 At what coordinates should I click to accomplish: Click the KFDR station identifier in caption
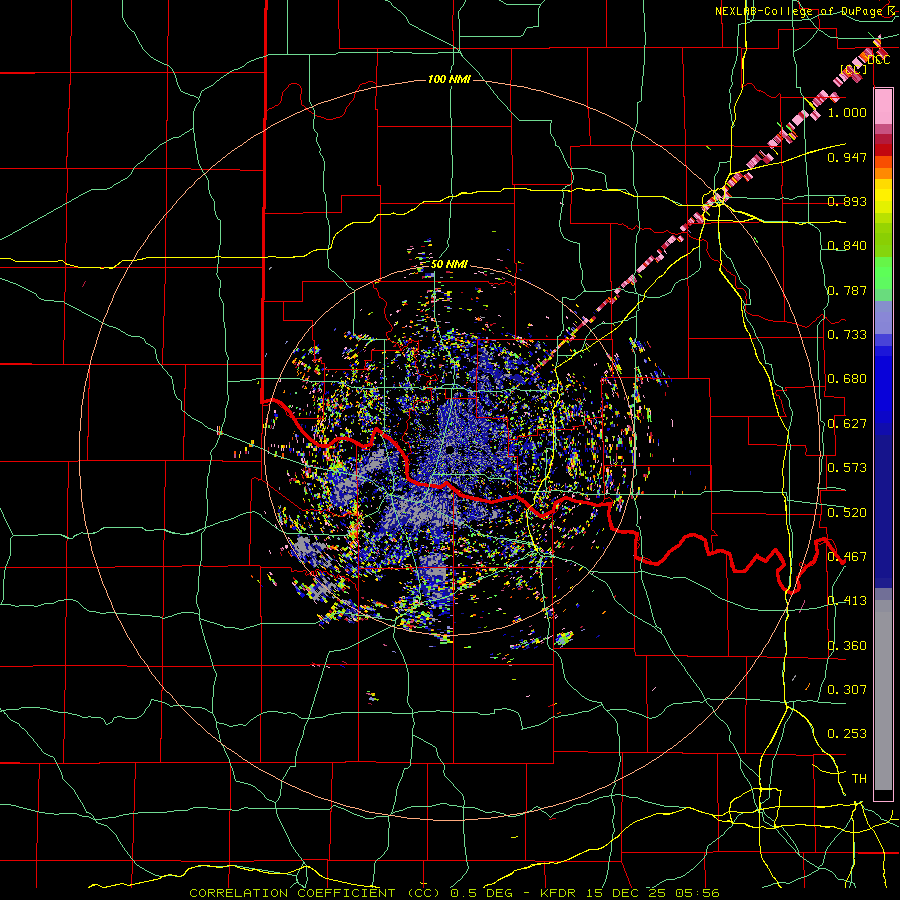tap(559, 893)
